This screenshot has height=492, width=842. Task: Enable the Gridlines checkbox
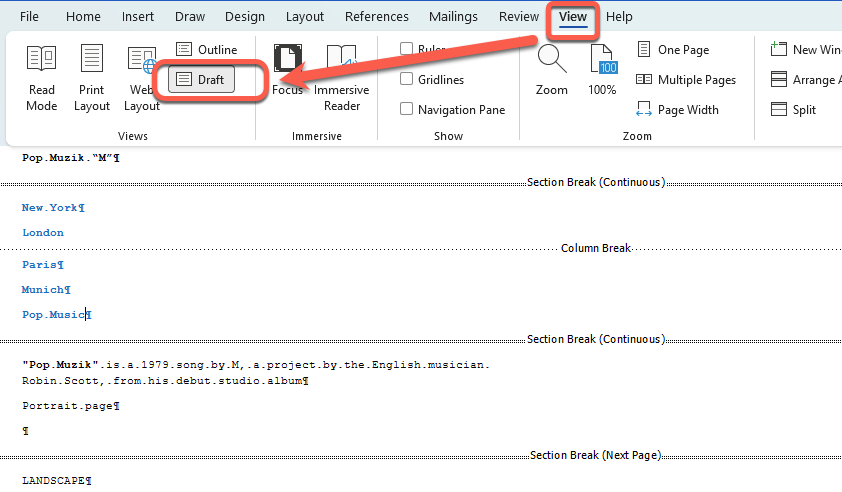[x=407, y=79]
